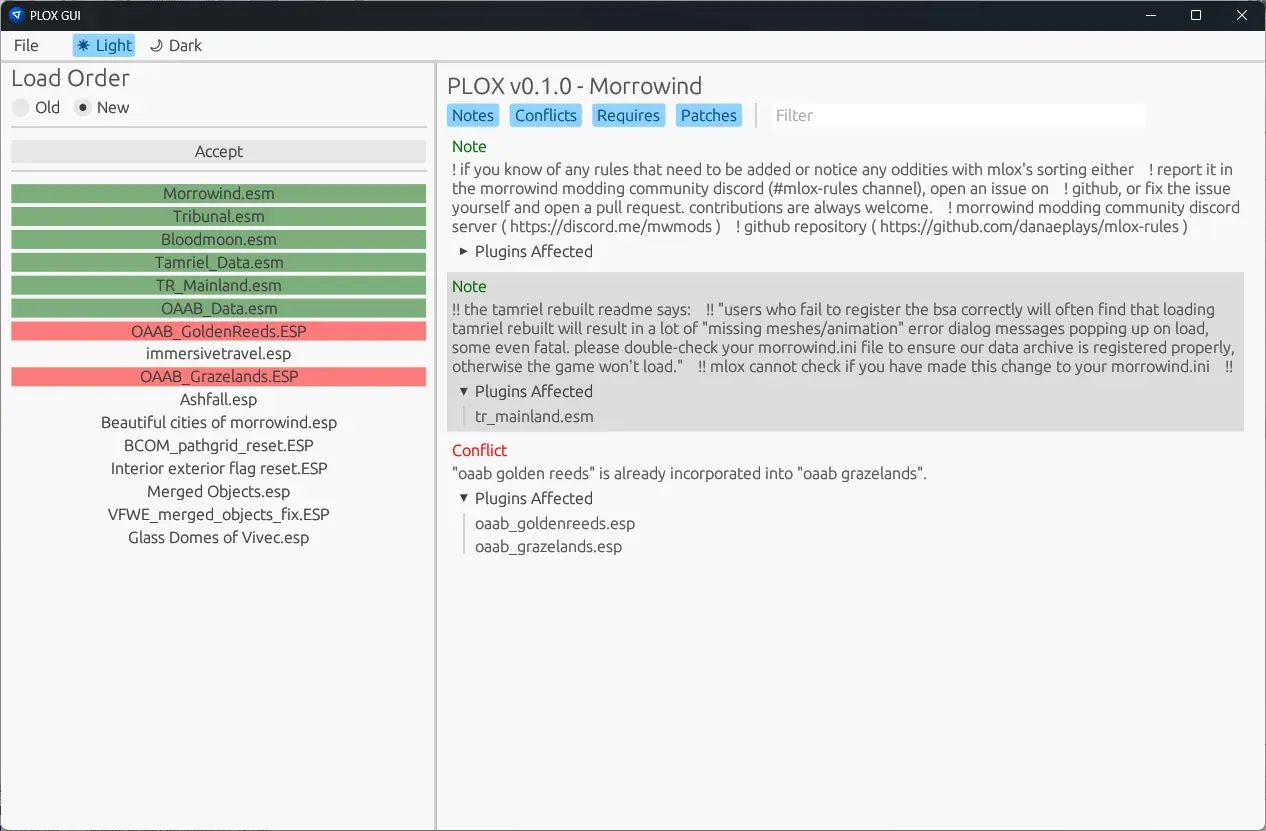
Task: Toggle the Notes filter
Action: tap(473, 115)
